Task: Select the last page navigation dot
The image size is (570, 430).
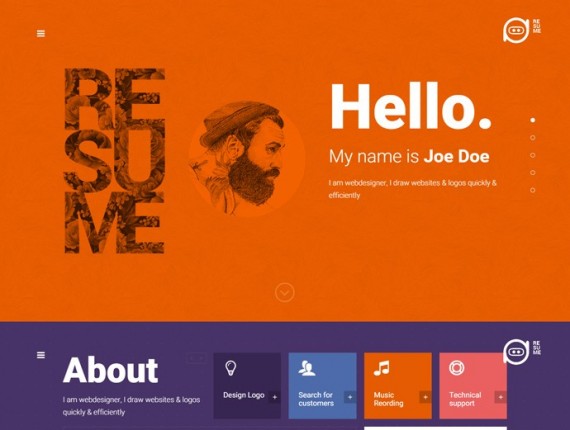Action: (x=533, y=190)
